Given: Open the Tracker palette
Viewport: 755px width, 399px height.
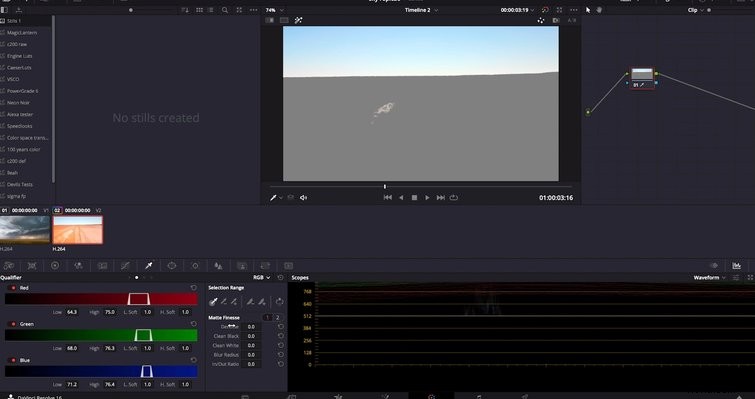Looking at the screenshot, I should coord(195,266).
